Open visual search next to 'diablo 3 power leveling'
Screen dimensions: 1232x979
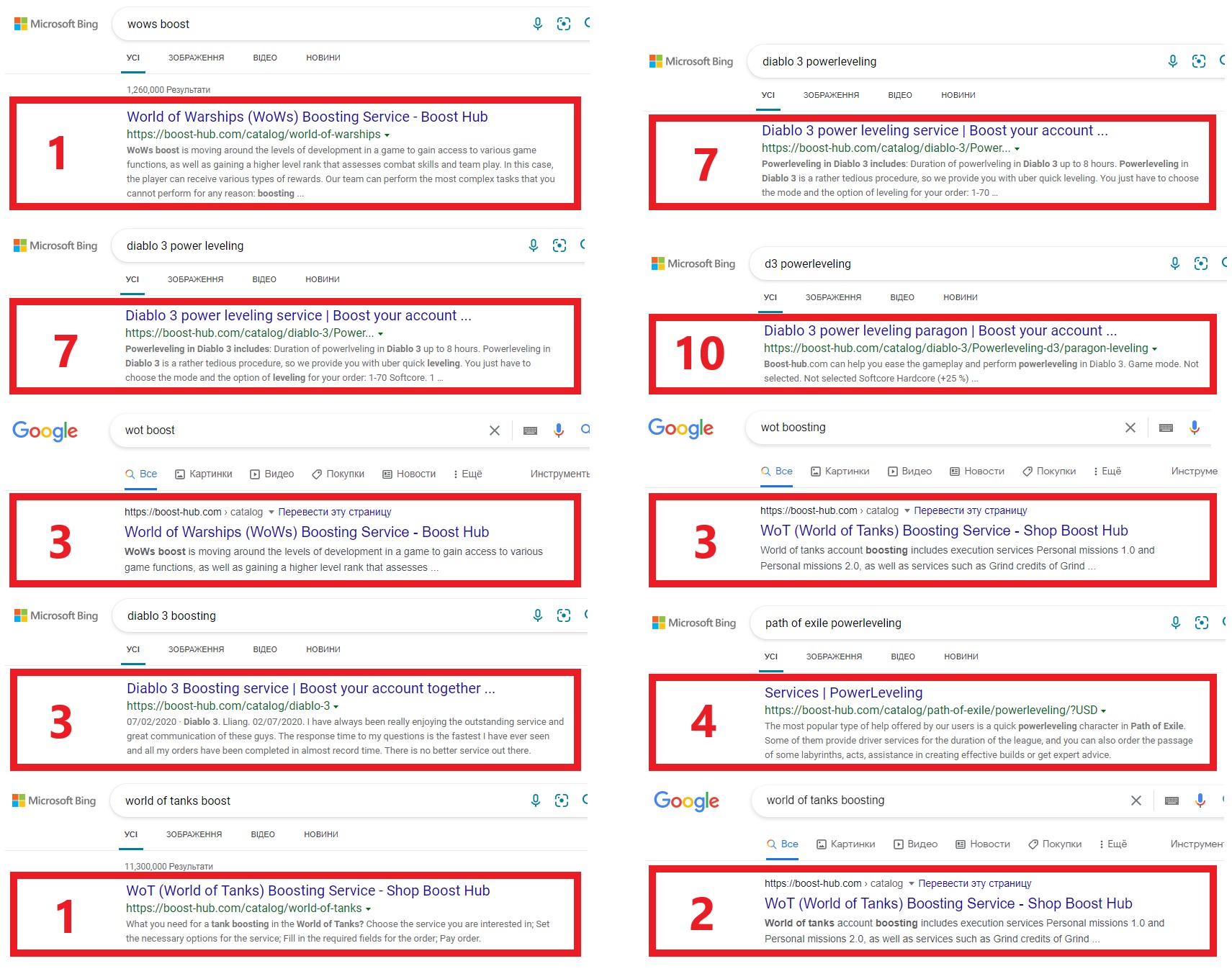[x=559, y=245]
